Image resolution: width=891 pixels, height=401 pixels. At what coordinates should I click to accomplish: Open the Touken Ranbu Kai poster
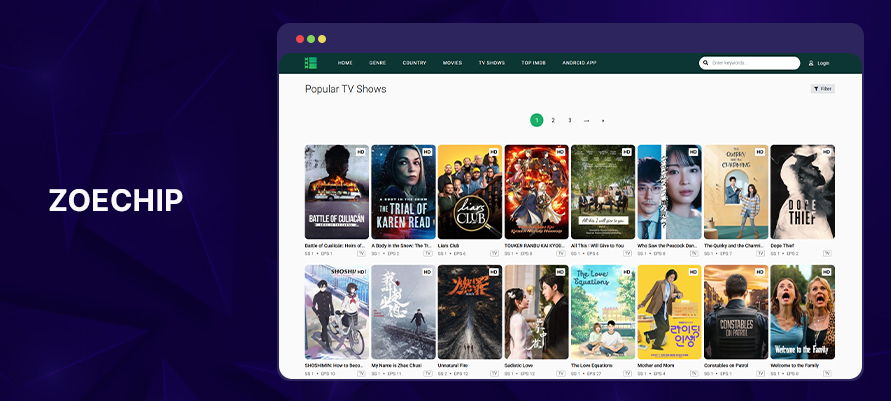click(536, 191)
